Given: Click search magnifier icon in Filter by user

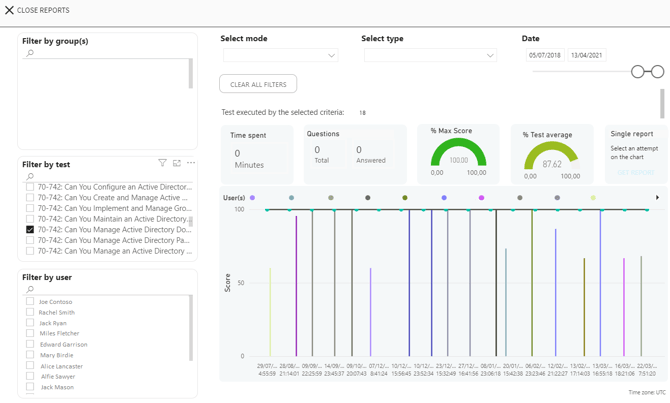Looking at the screenshot, I should click(30, 289).
